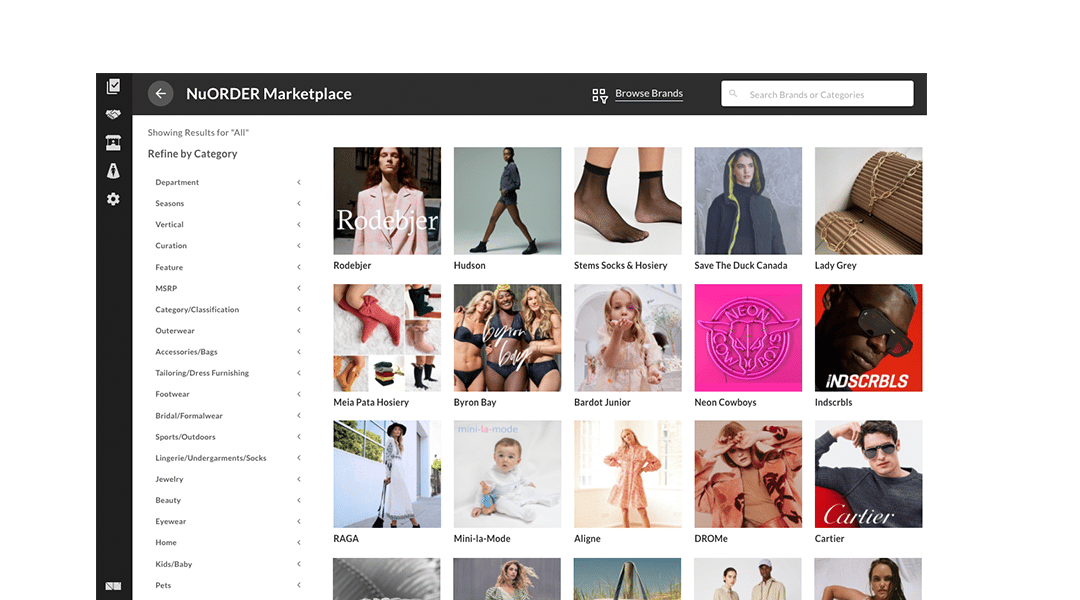Open the Stems Socks & Hosiery thumbnail
1080x600 pixels.
pyautogui.click(x=627, y=200)
